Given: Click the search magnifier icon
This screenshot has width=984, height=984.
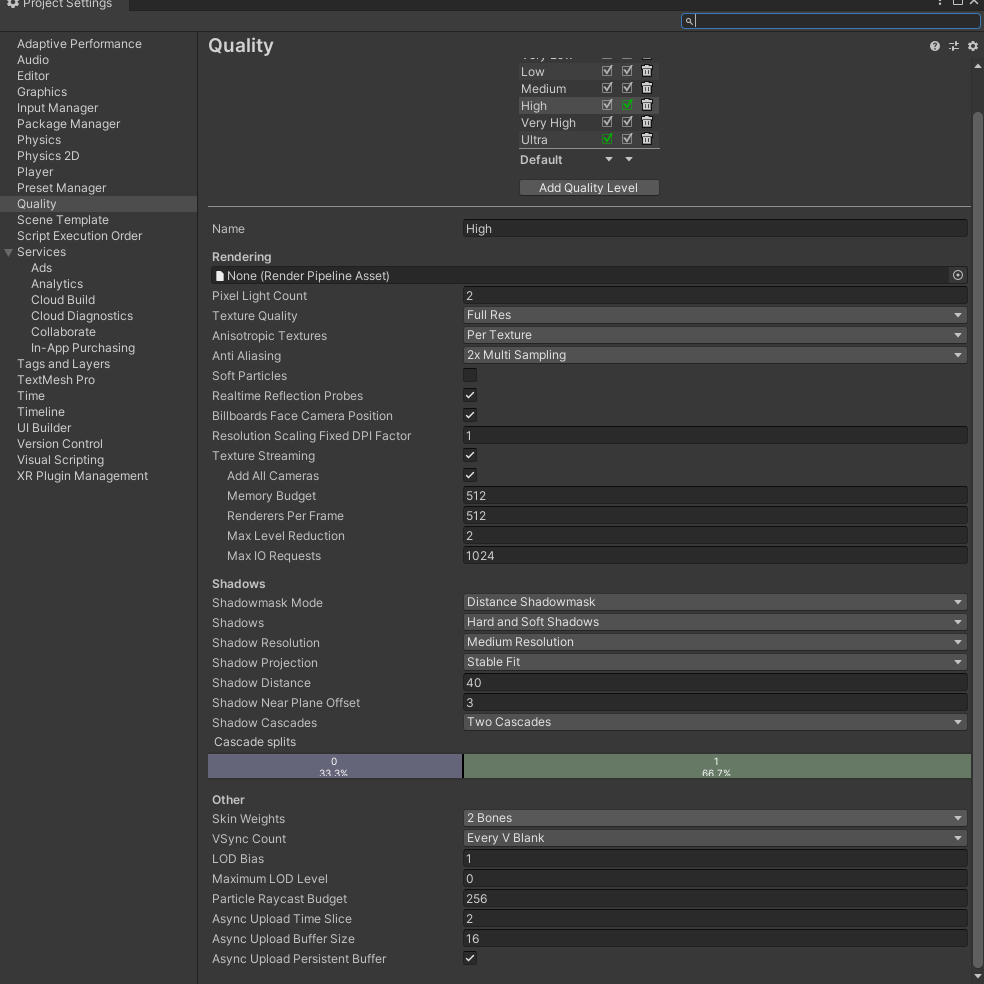Looking at the screenshot, I should [688, 21].
